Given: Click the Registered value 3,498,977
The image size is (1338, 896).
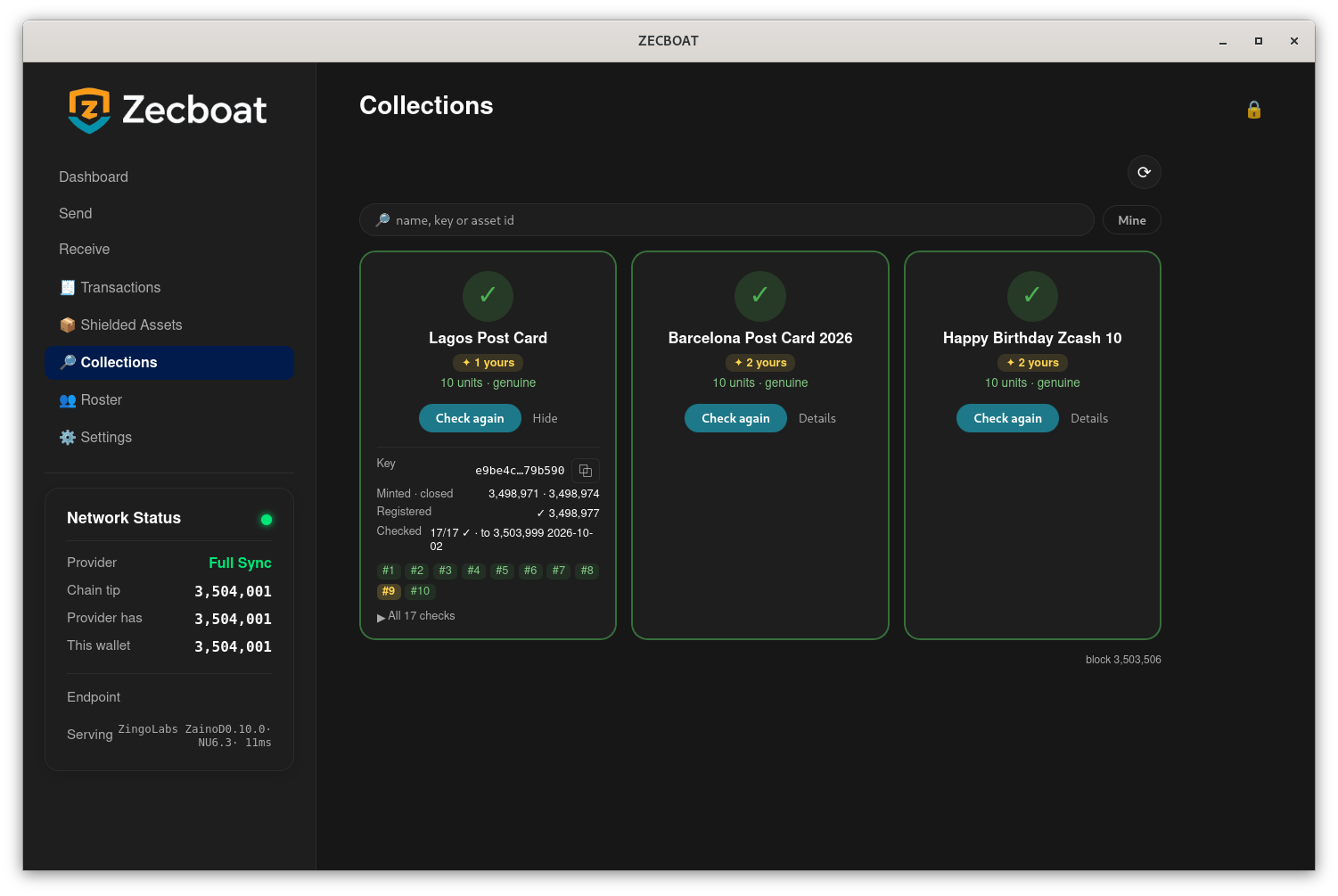Looking at the screenshot, I should pyautogui.click(x=568, y=514).
